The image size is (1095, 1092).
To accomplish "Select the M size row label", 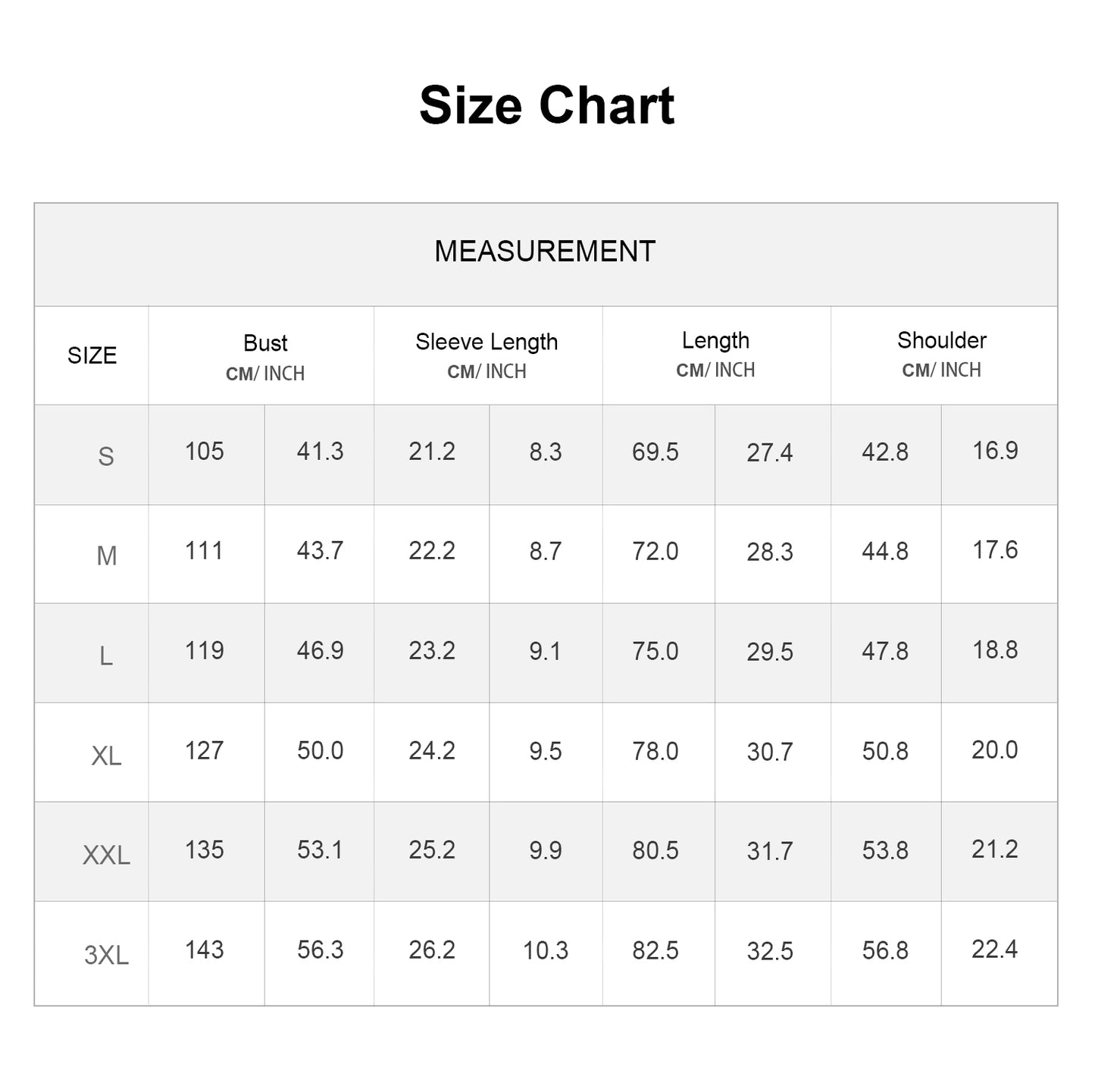I will click(107, 556).
